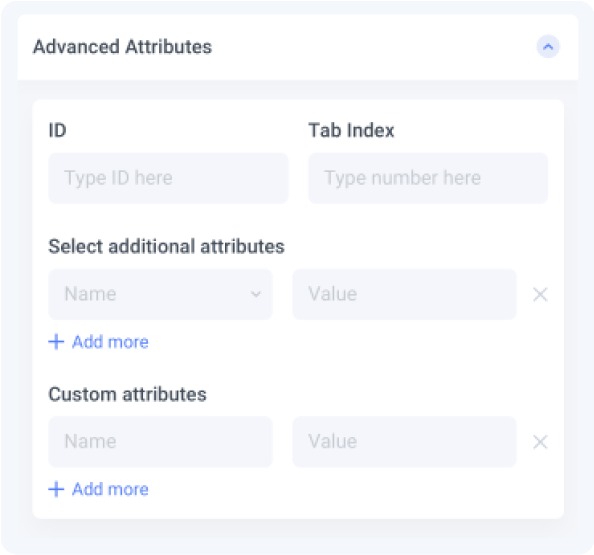This screenshot has width=594, height=555.
Task: Focus the Custom attributes Name field
Action: (160, 441)
